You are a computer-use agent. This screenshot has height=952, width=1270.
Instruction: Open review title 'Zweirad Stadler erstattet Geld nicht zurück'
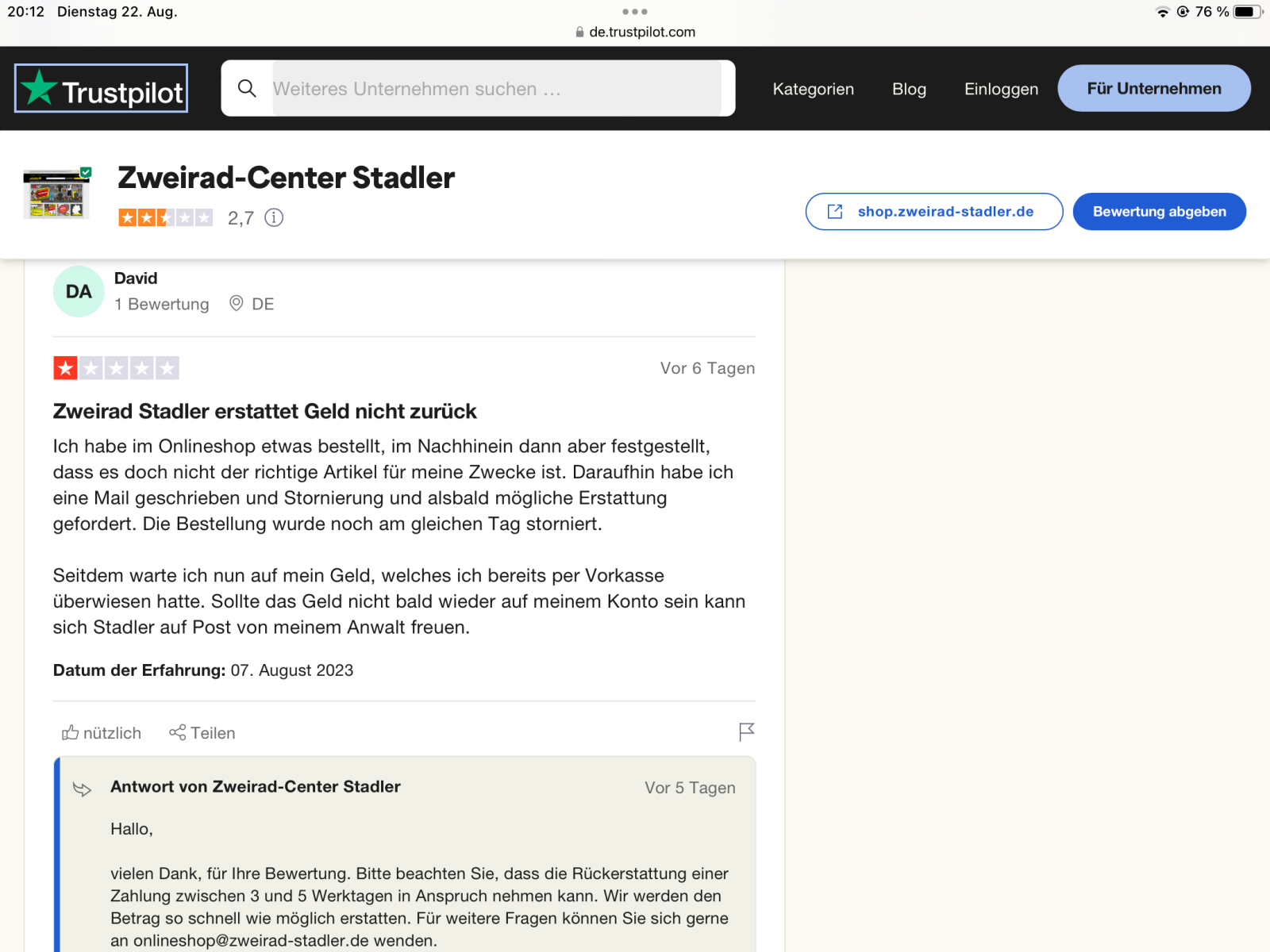pos(265,411)
